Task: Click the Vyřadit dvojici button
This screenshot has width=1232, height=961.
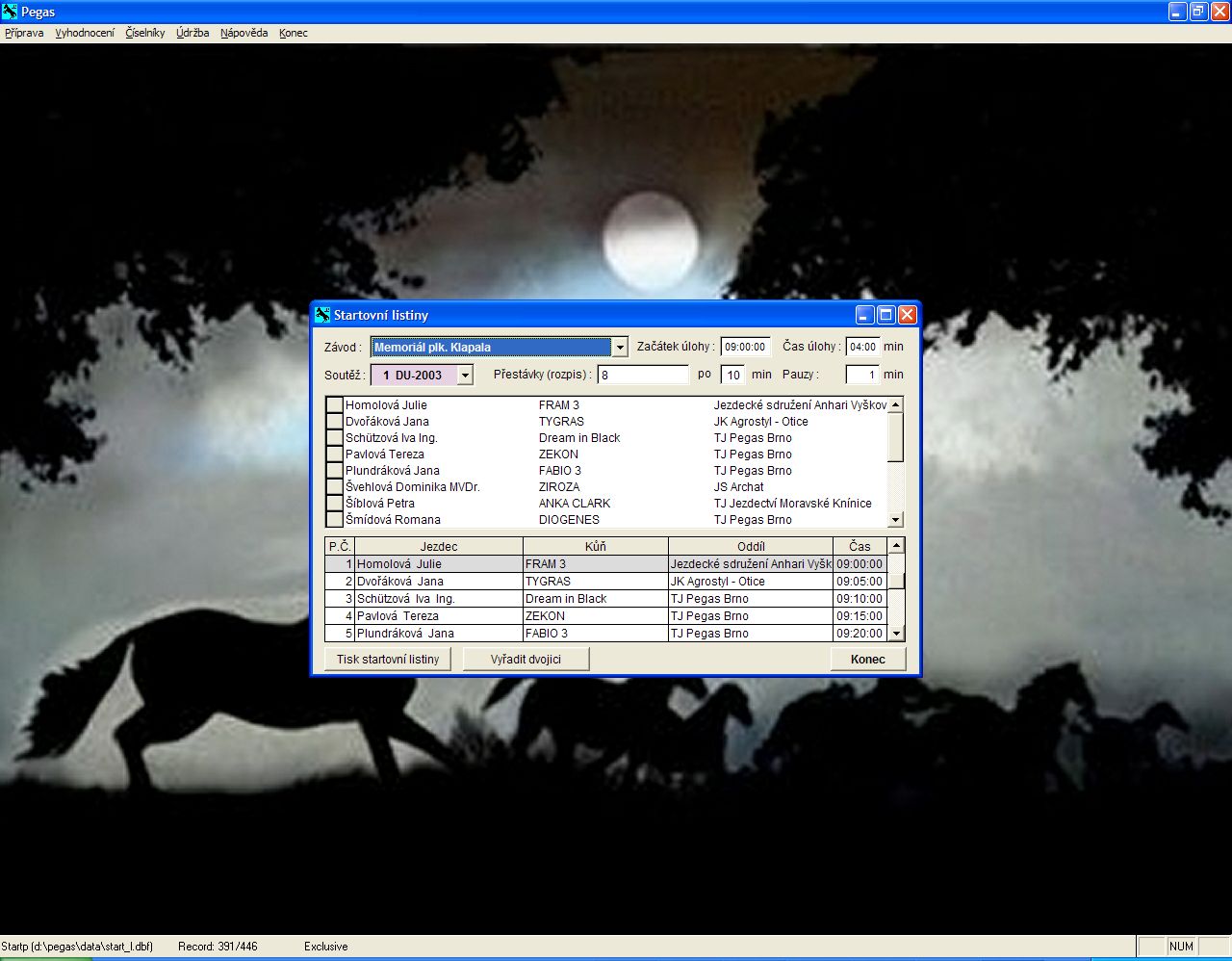Action: 526,660
